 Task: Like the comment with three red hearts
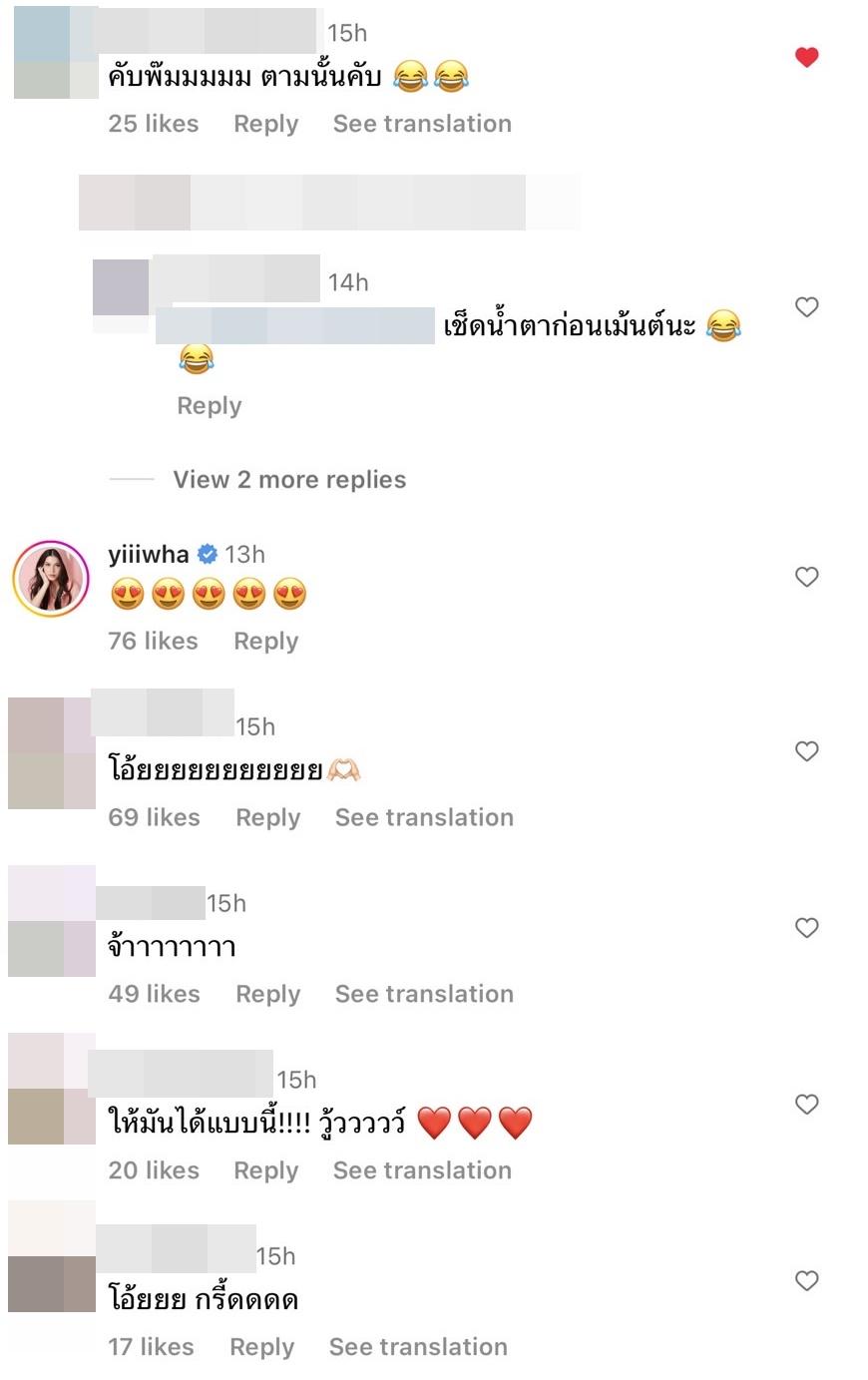pos(807,1105)
